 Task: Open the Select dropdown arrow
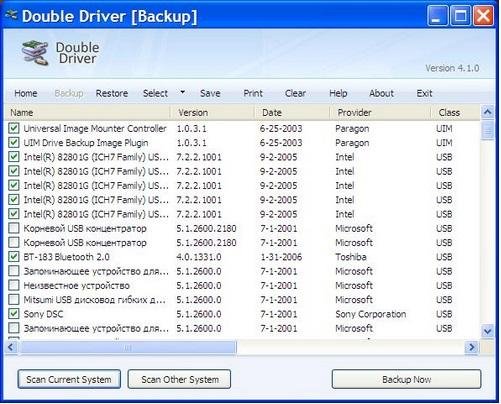pyautogui.click(x=182, y=92)
